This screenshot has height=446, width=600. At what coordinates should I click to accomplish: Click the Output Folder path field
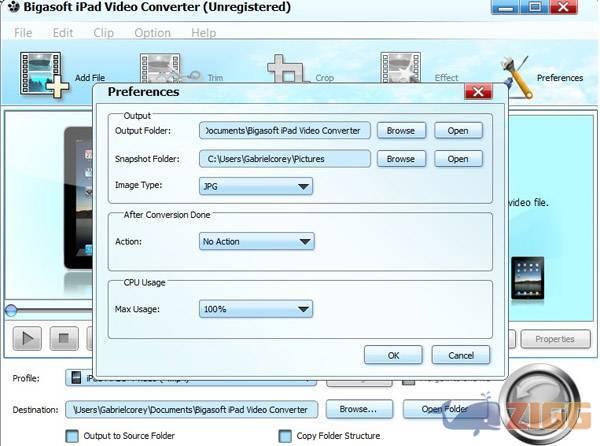(x=286, y=131)
